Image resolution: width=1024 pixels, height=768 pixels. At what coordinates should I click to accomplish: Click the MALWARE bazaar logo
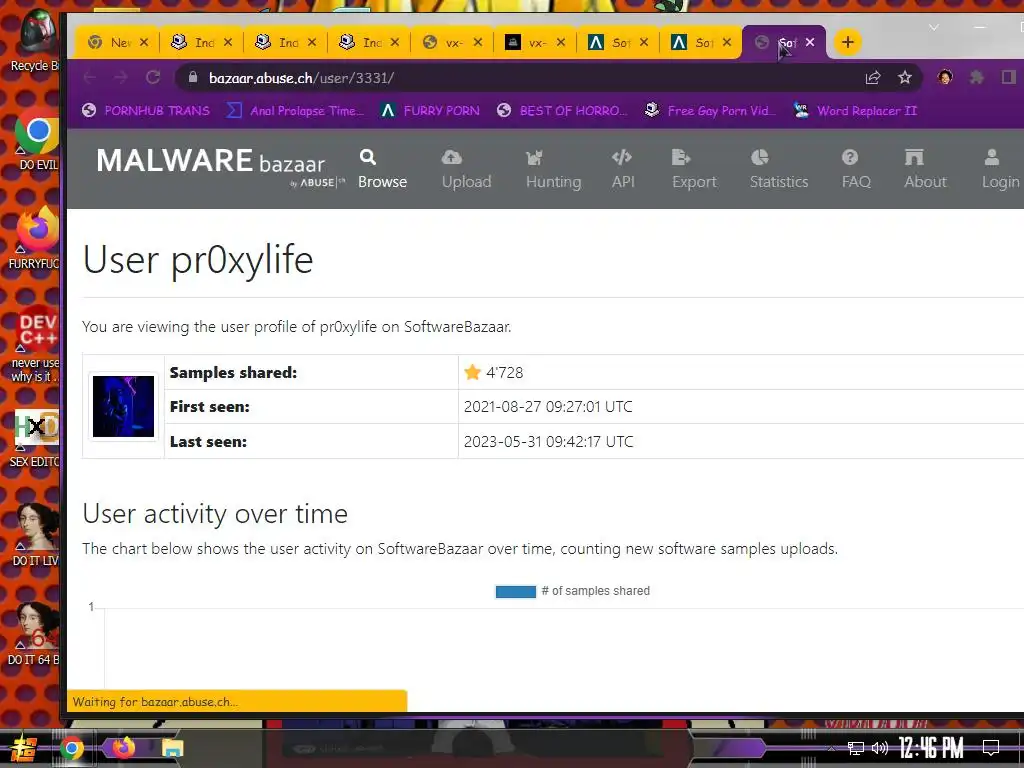point(220,167)
